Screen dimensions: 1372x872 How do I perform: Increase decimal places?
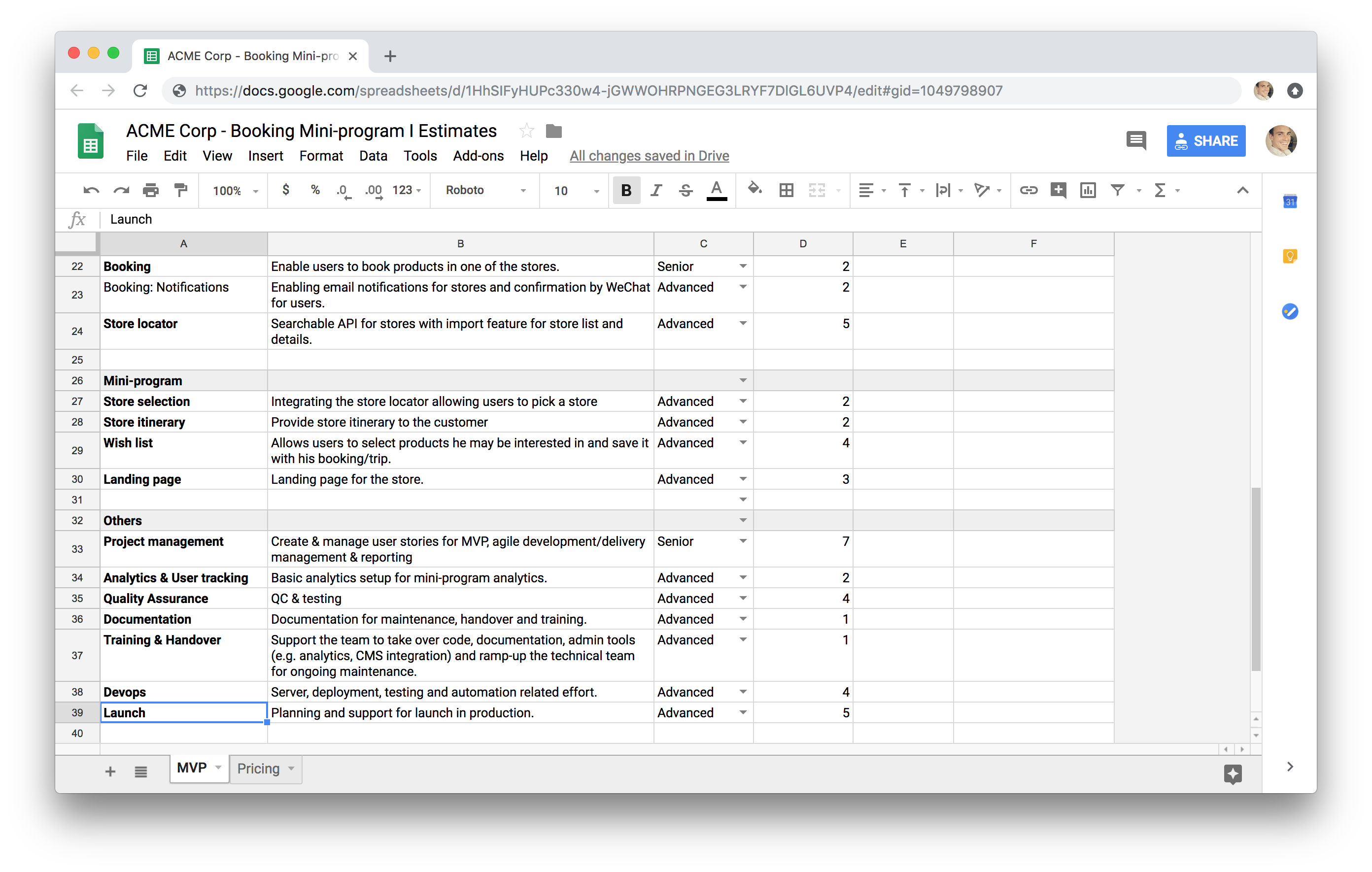374,191
